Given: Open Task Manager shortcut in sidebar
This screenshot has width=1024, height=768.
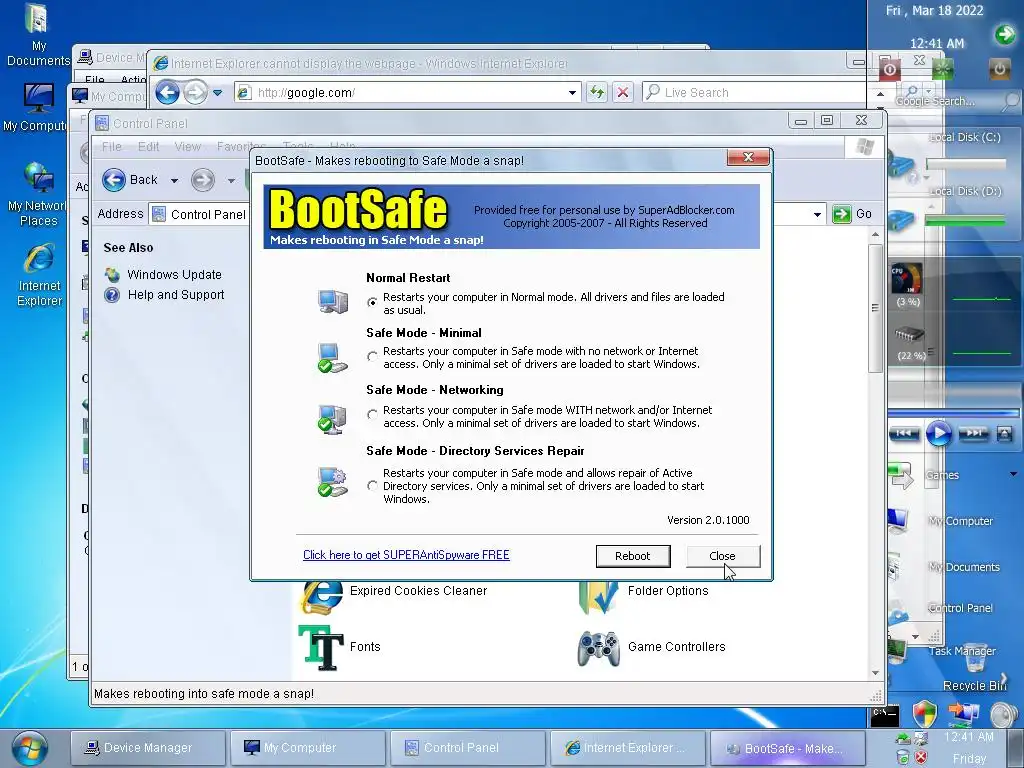Looking at the screenshot, I should pyautogui.click(x=962, y=651).
